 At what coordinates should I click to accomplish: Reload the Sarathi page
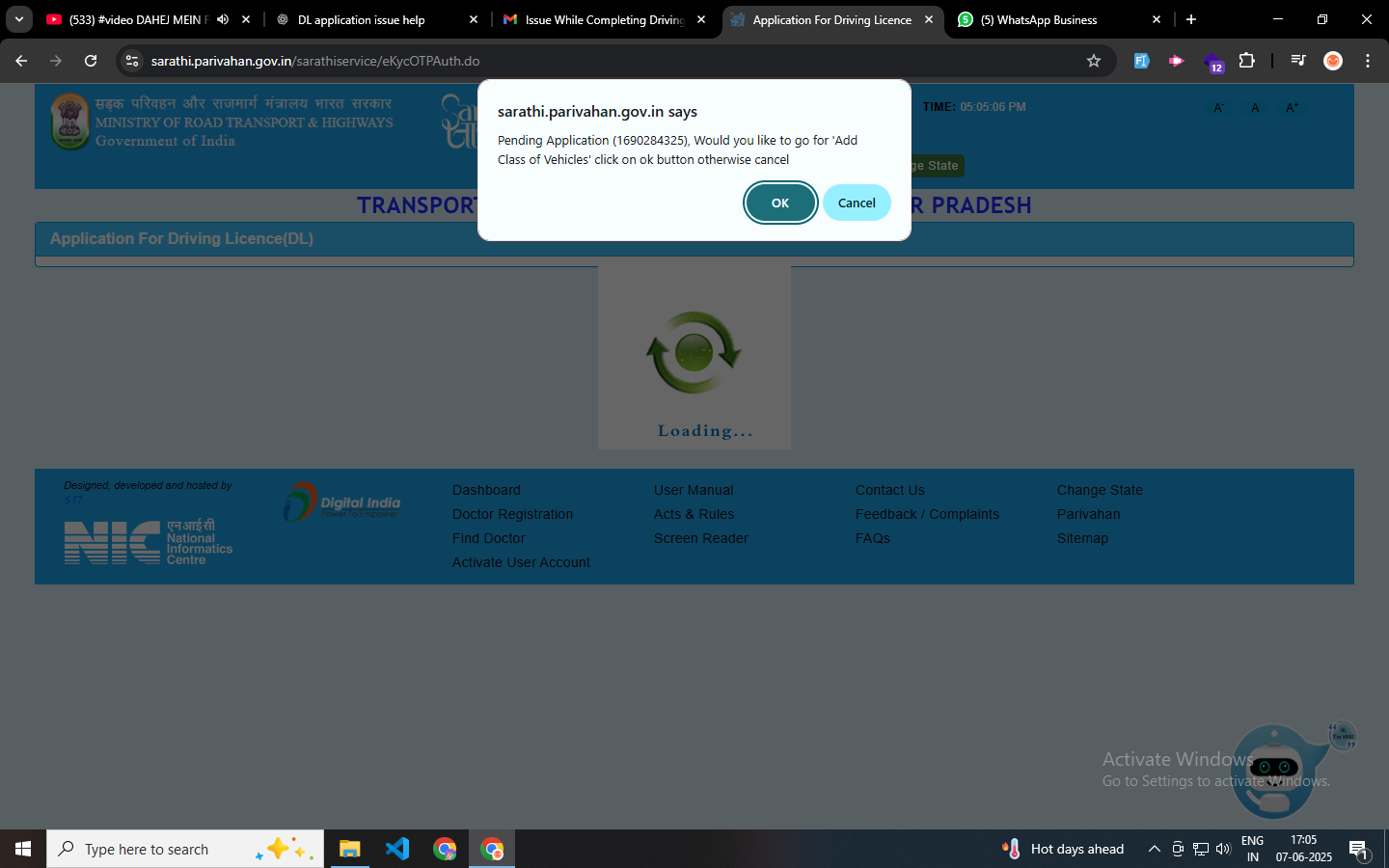[x=91, y=61]
